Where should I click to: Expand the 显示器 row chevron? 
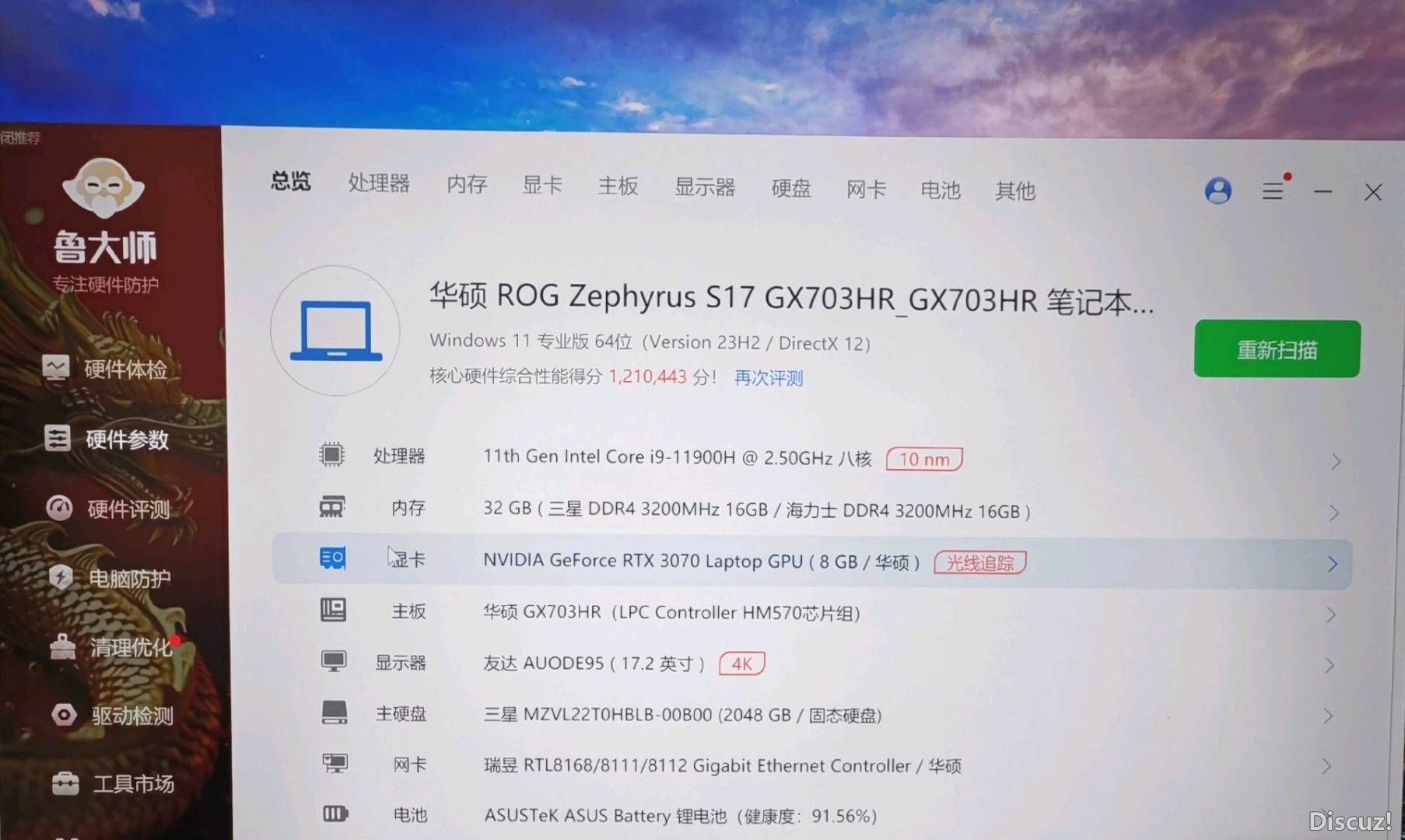click(1330, 666)
